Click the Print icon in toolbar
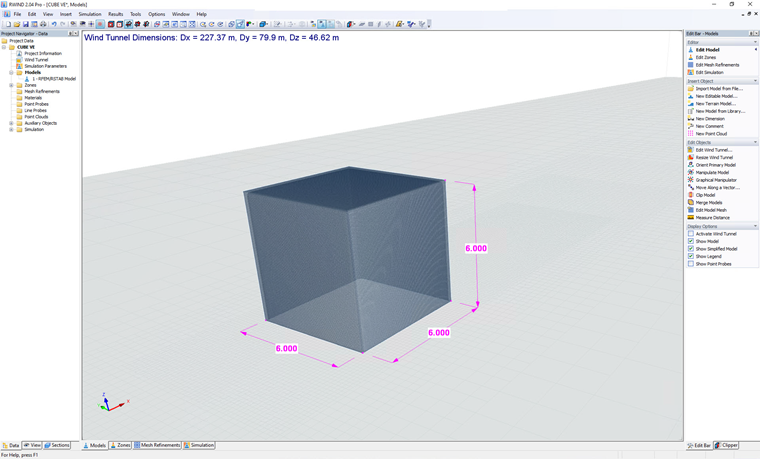 pos(43,24)
